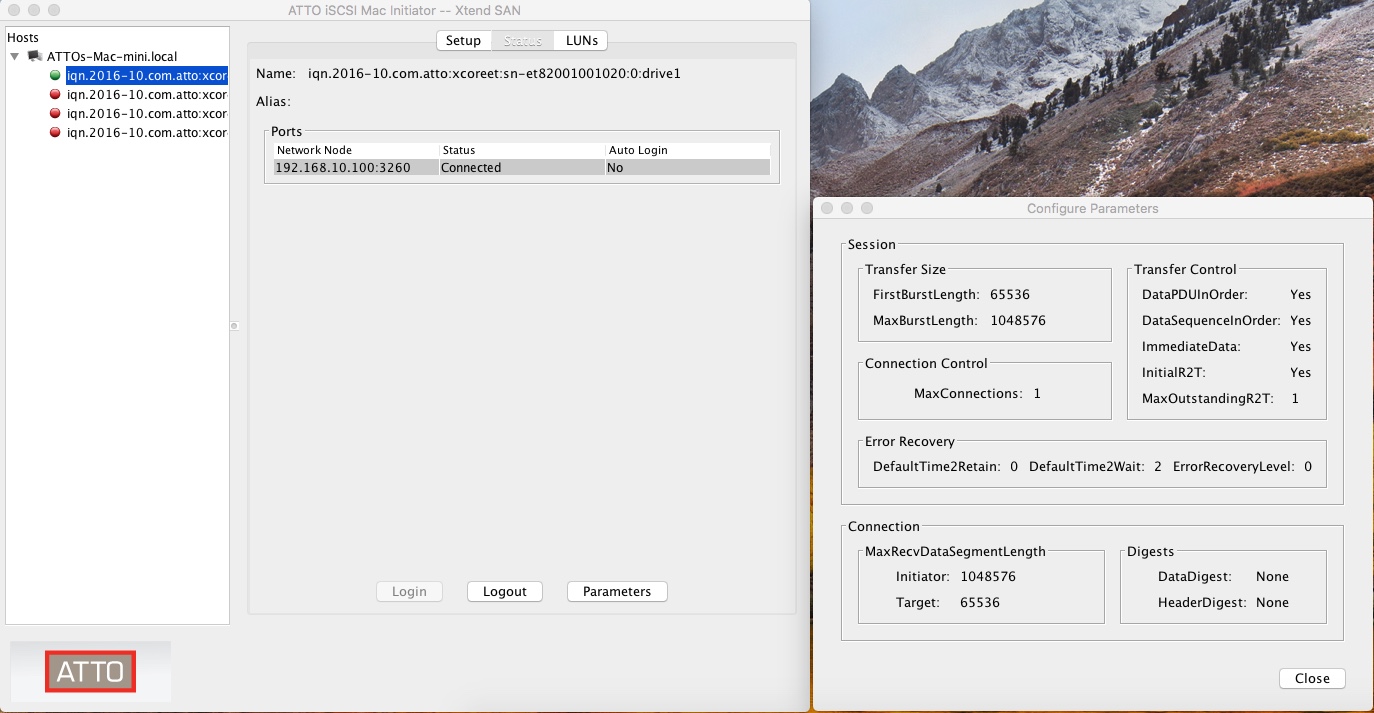Switch to the Setup tab

463,41
